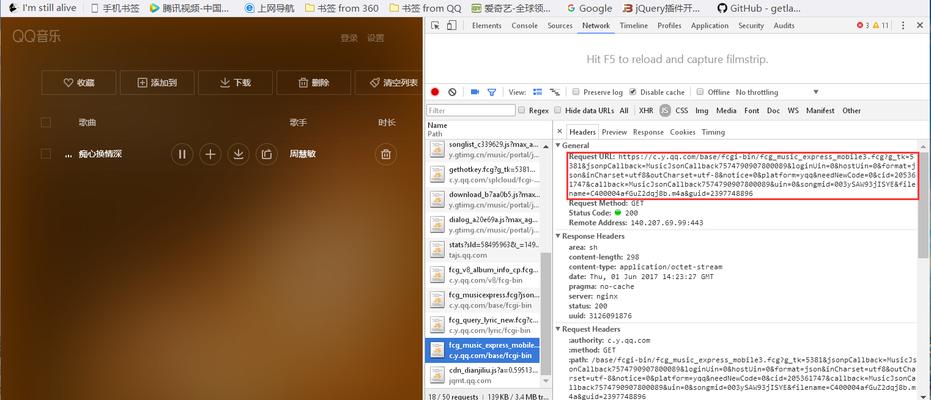Open DevTools three-dot customize menu
Image resolution: width=931 pixels, height=400 pixels.
(903, 26)
